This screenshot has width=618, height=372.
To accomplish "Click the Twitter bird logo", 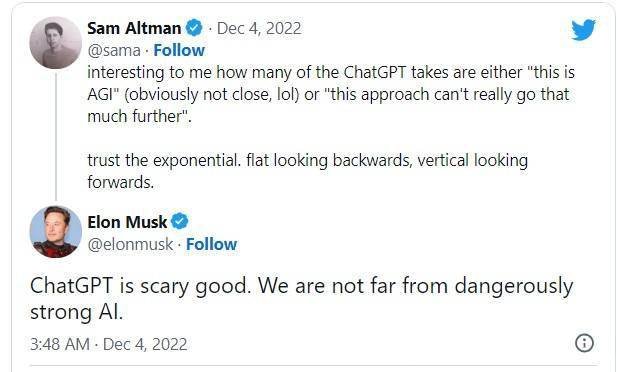I will 583,29.
